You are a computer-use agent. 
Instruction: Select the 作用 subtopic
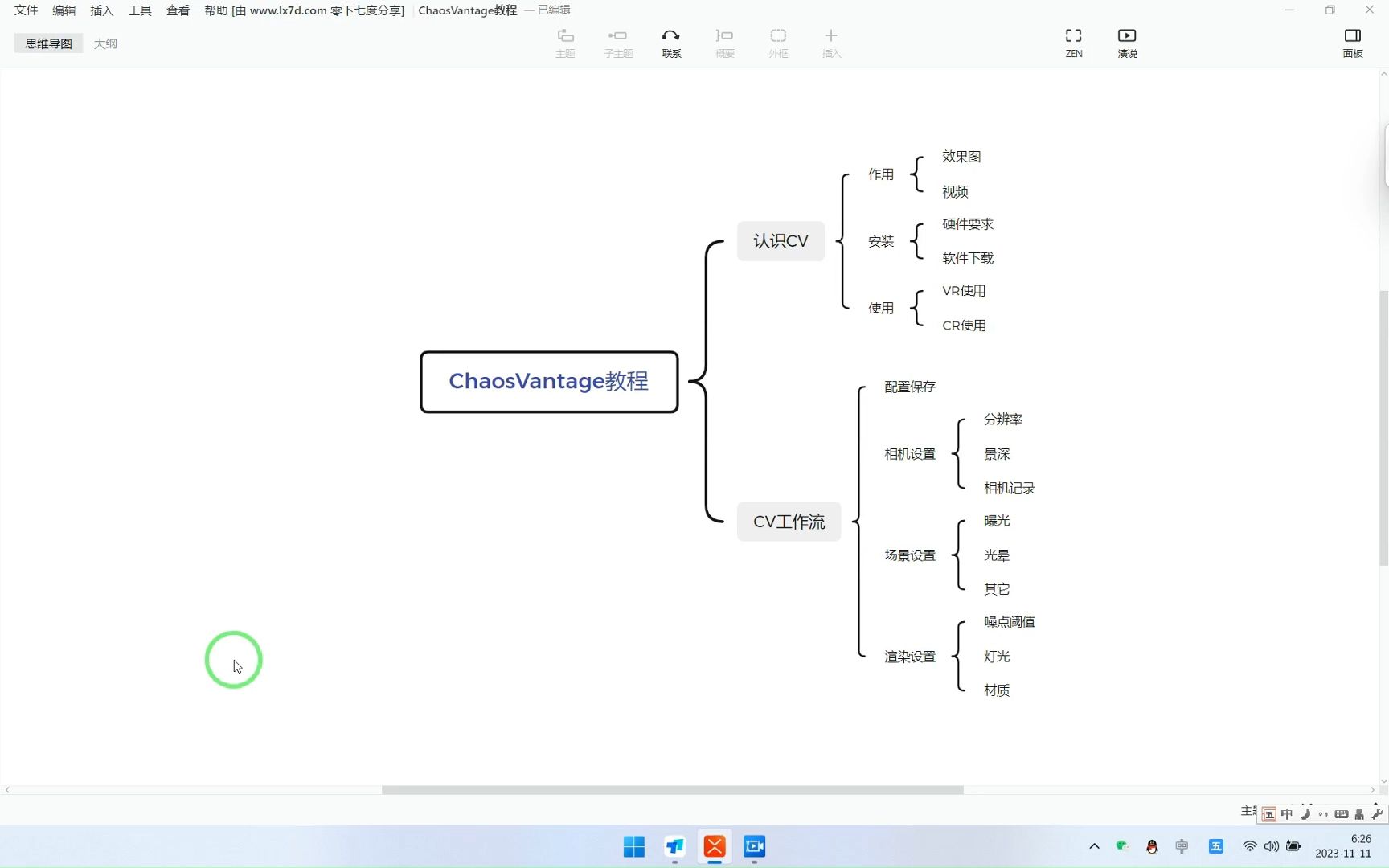(x=881, y=174)
